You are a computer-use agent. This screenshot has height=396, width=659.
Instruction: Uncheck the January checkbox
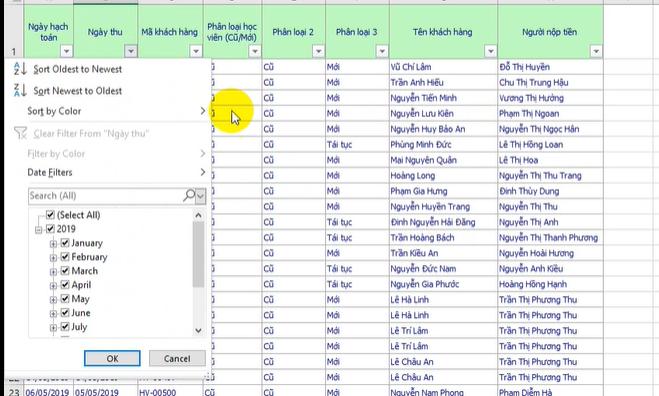[65, 243]
